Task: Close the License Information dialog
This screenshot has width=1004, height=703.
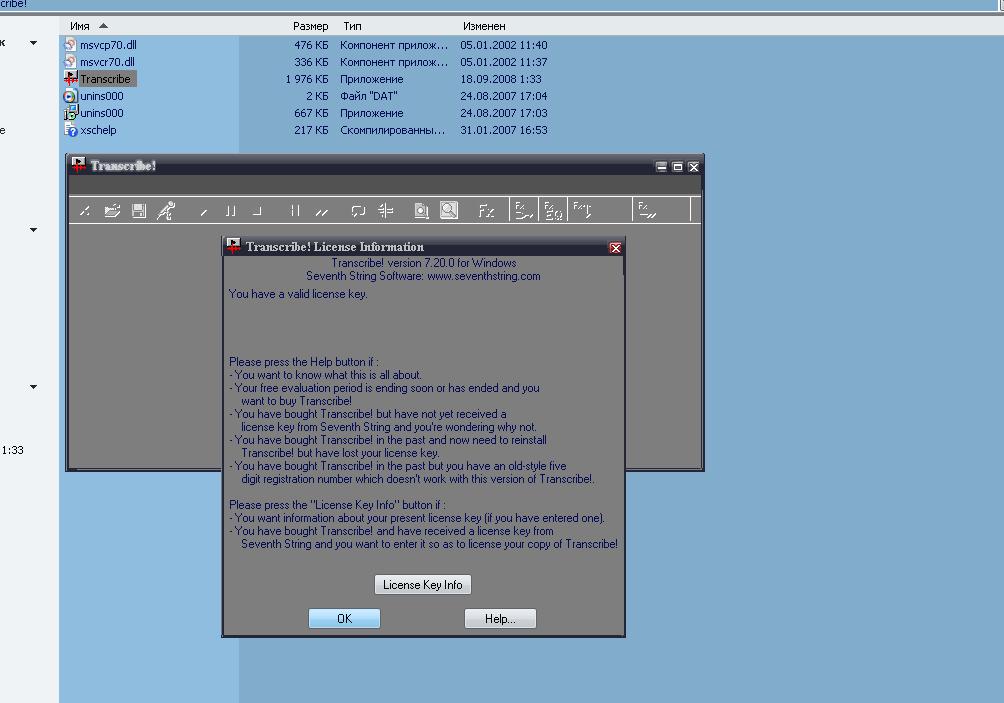Action: tap(615, 248)
